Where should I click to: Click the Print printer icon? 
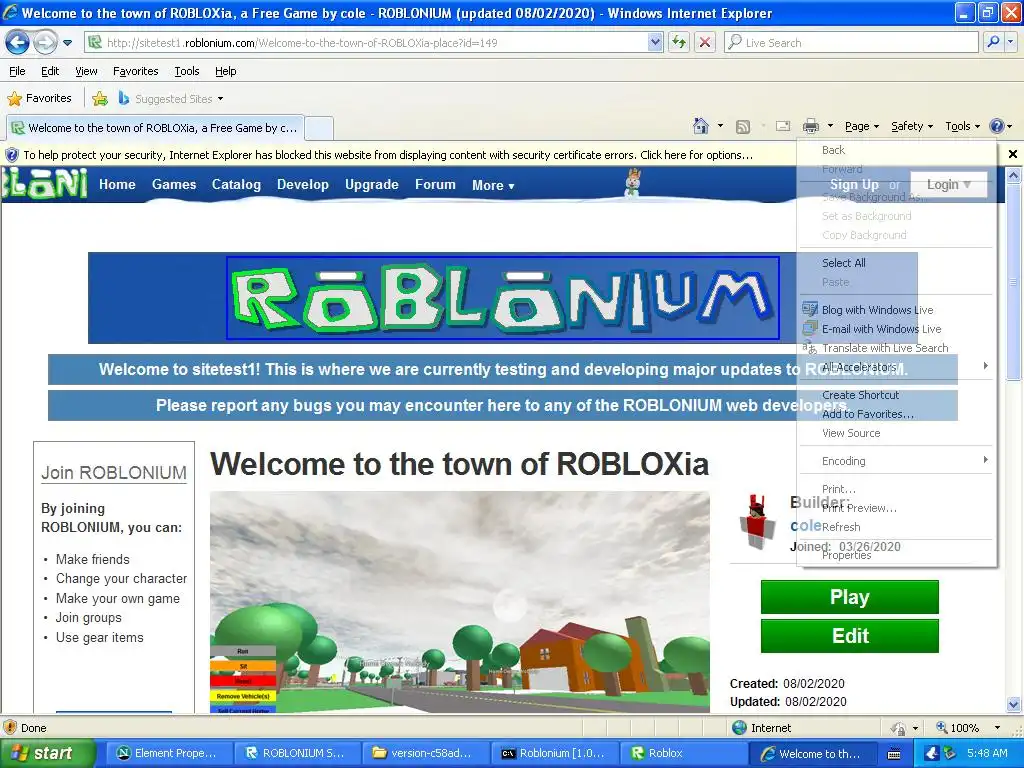pyautogui.click(x=810, y=126)
